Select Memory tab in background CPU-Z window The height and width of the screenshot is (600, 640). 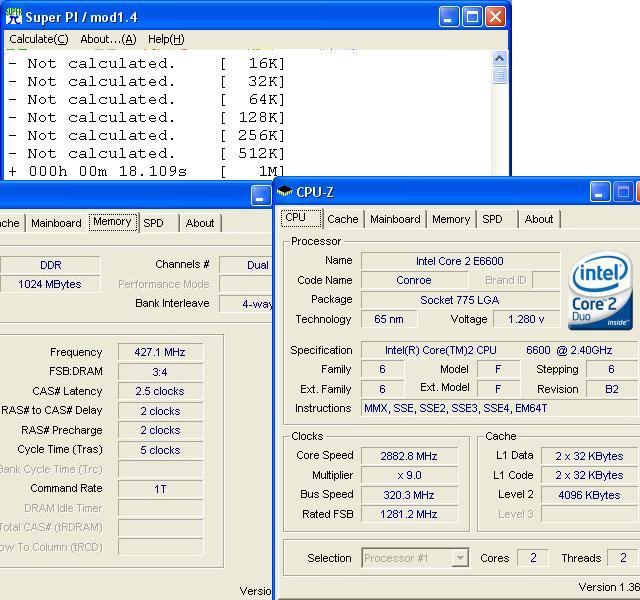pyautogui.click(x=113, y=222)
